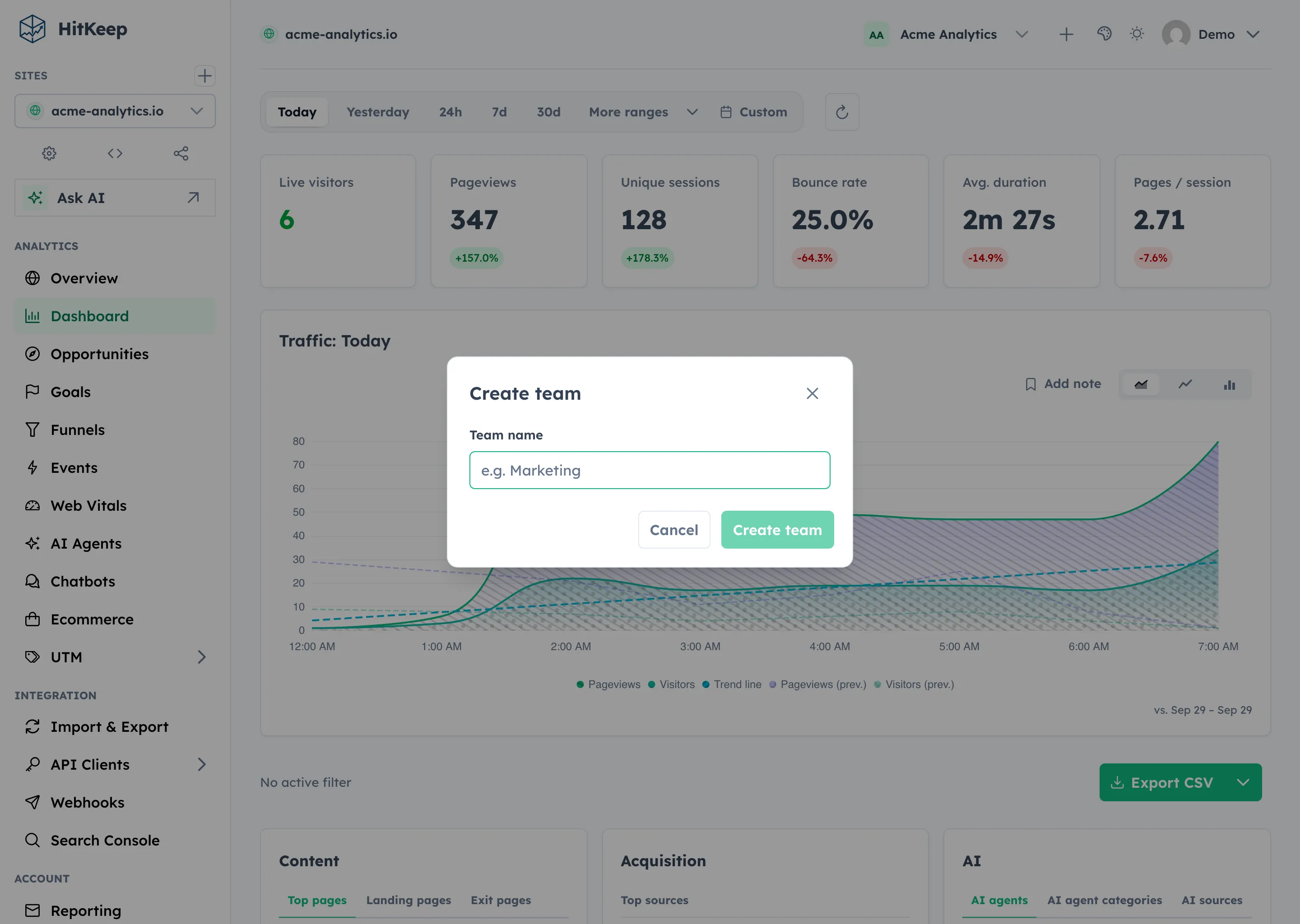Select Top pages tab

click(x=317, y=900)
